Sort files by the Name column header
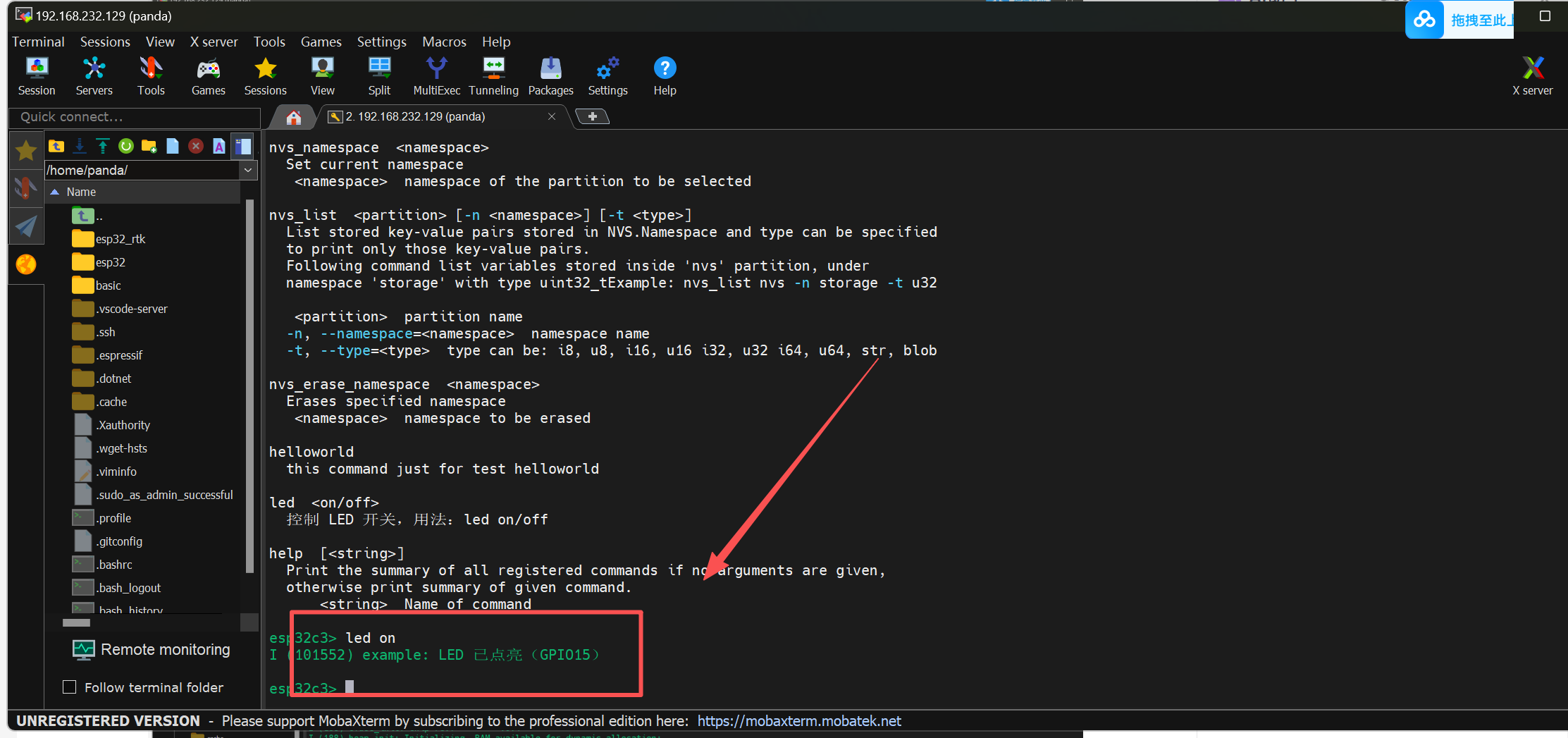1568x738 pixels. 144,192
